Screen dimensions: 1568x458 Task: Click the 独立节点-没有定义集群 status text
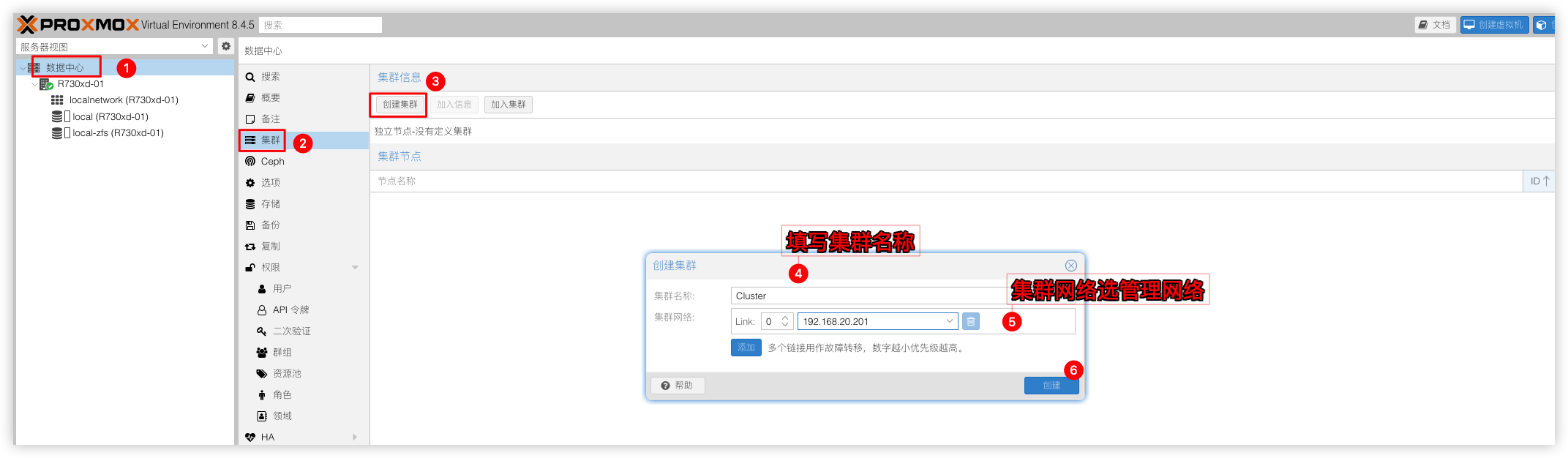pos(423,132)
